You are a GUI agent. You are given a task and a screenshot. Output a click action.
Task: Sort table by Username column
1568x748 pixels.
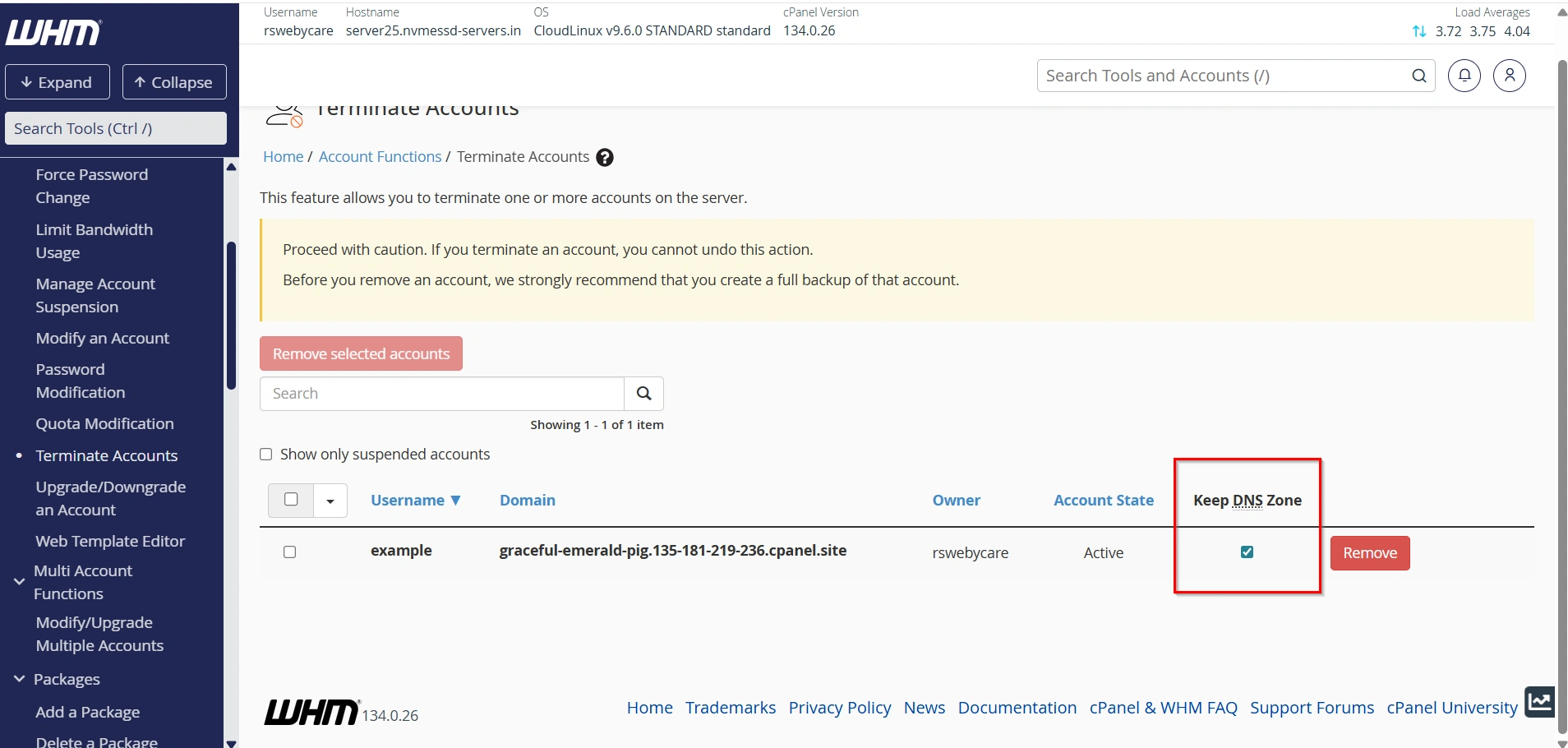(415, 500)
